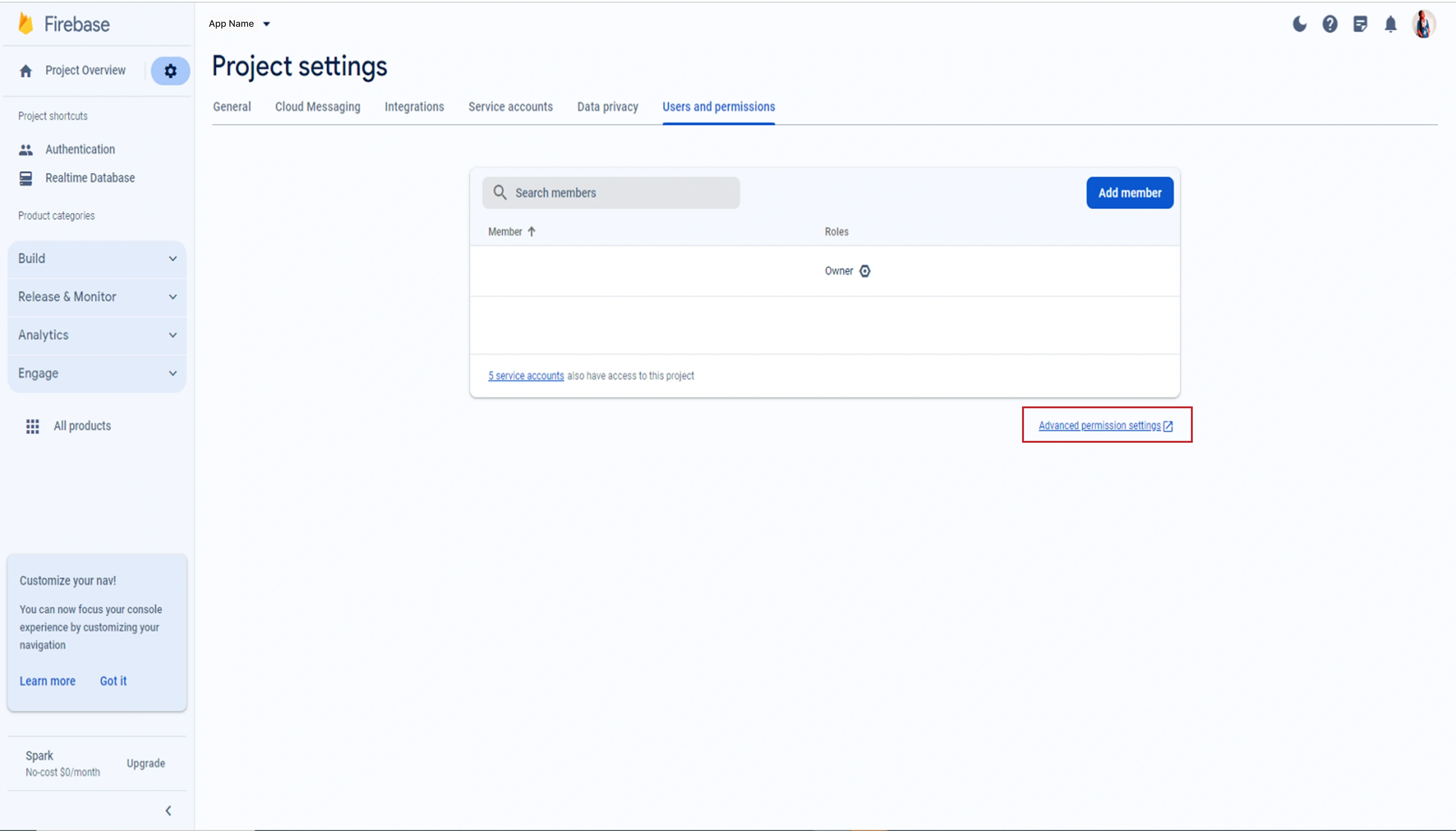This screenshot has width=1456, height=831.
Task: Click the Customize your nav! heading
Action: (x=67, y=580)
